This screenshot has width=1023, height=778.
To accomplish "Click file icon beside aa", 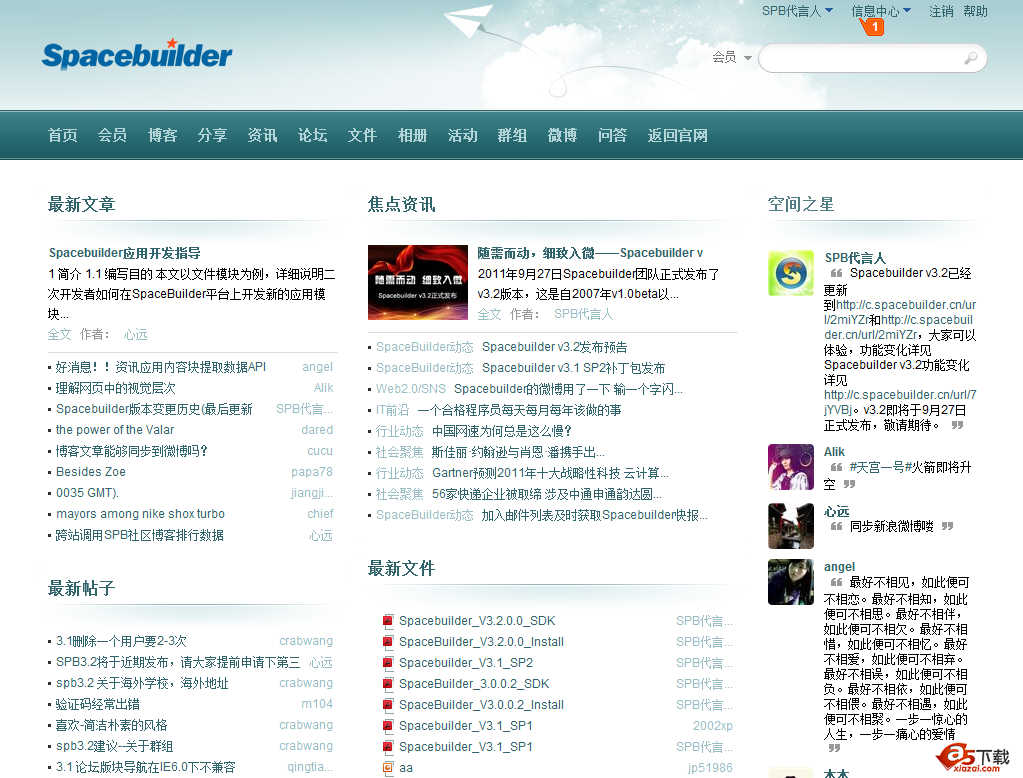I will 388,768.
